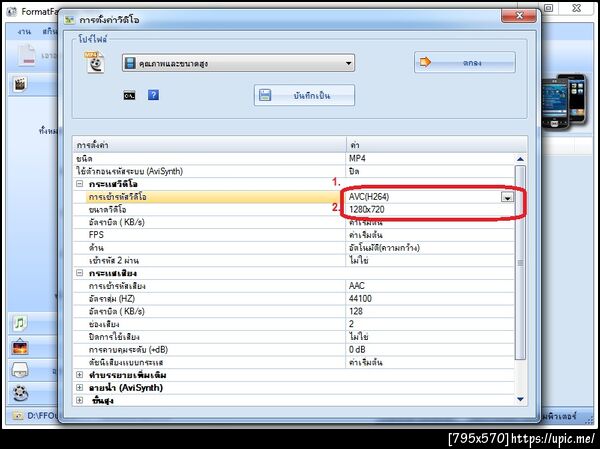The width and height of the screenshot is (600, 449).
Task: Expand the watermark (AviSynth) section
Action: 80,387
